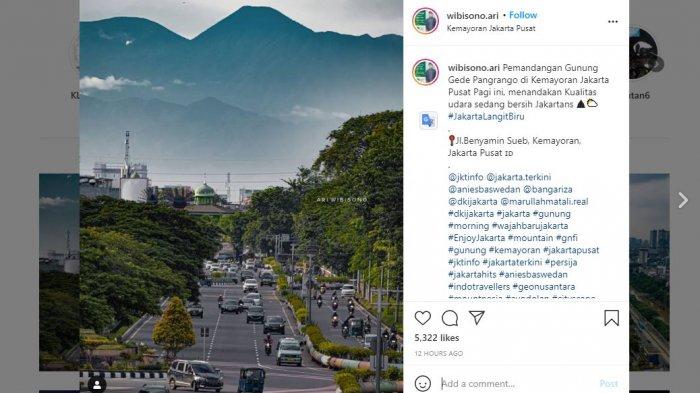
Task: Go to next post with right chevron
Action: tap(683, 200)
